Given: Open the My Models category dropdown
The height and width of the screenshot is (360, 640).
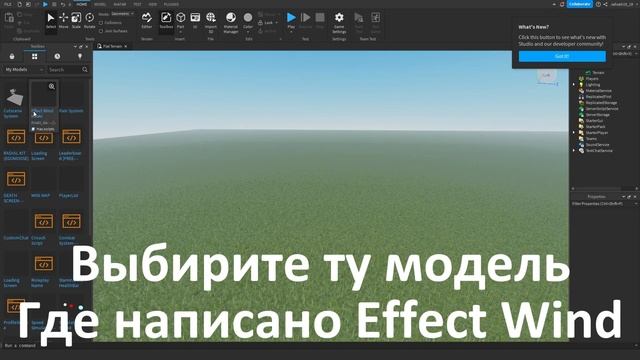Looking at the screenshot, I should [x=23, y=69].
